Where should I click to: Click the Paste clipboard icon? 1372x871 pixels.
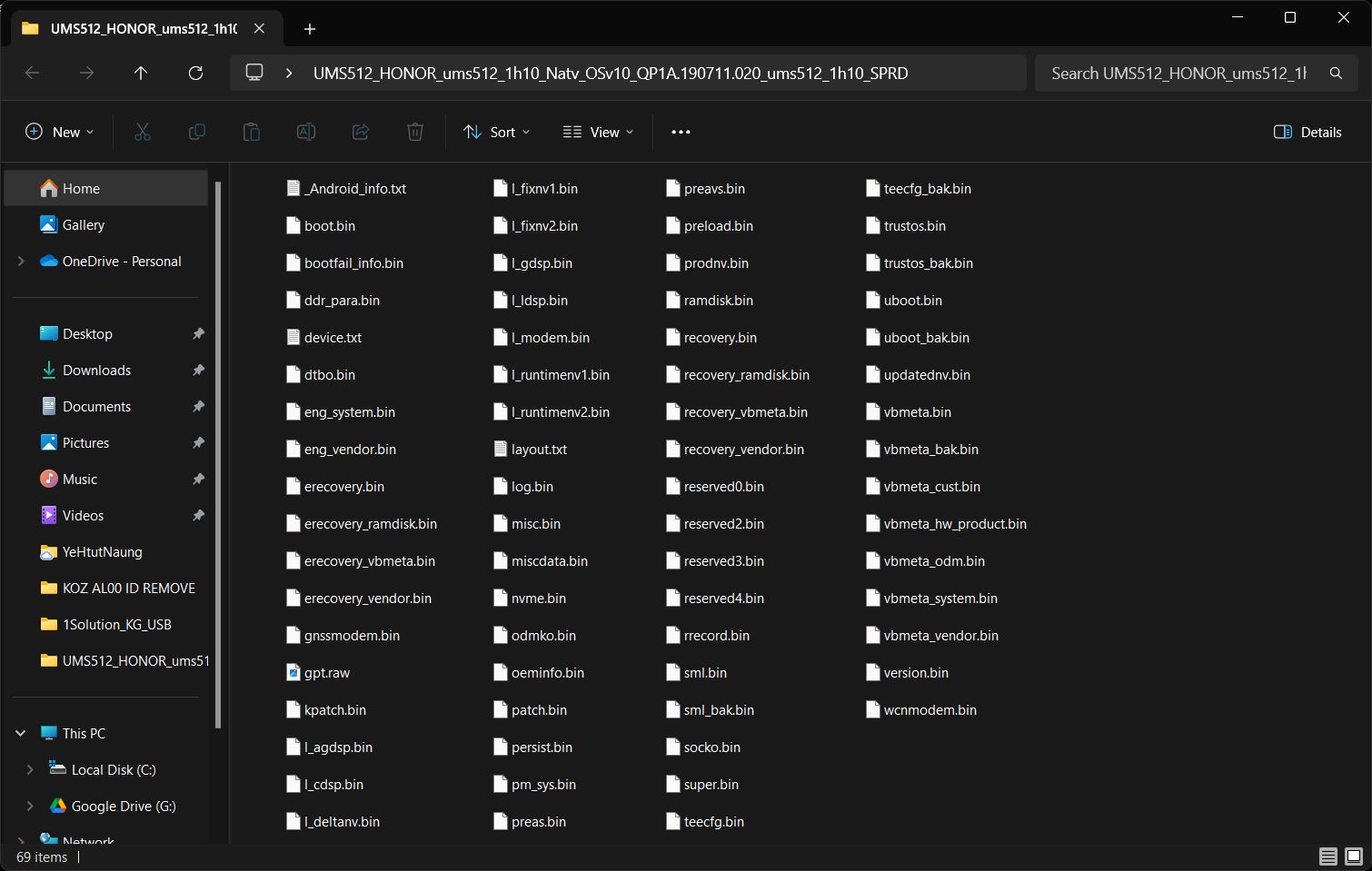coord(252,132)
